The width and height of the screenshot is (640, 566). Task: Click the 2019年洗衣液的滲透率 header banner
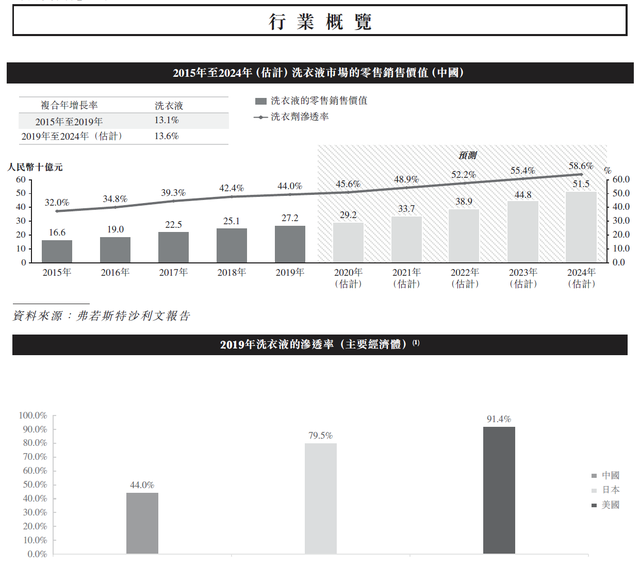click(320, 345)
